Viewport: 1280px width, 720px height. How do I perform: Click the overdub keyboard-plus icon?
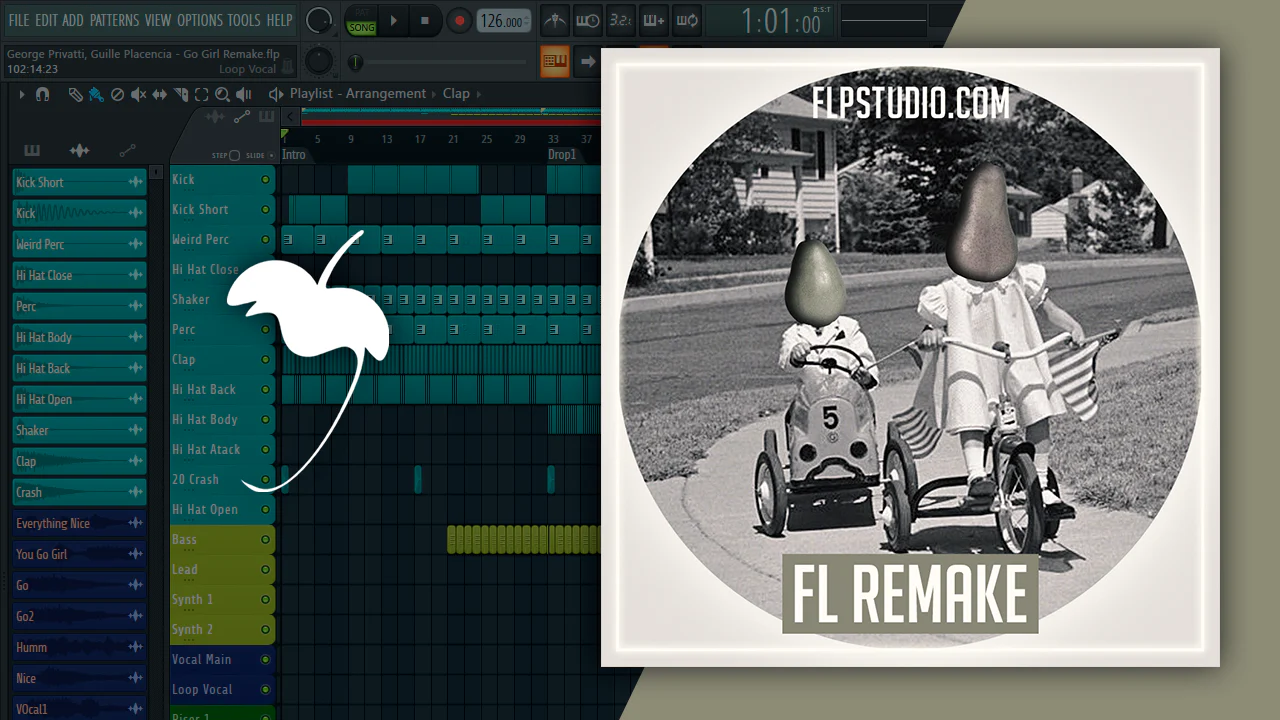653,20
